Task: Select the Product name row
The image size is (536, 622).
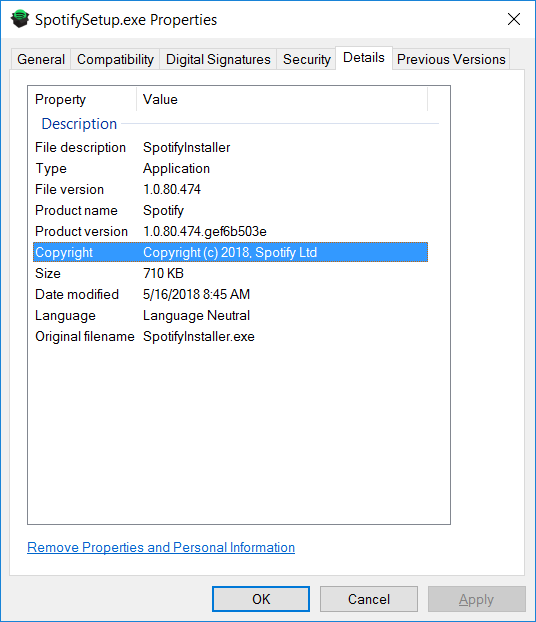Action: [231, 211]
